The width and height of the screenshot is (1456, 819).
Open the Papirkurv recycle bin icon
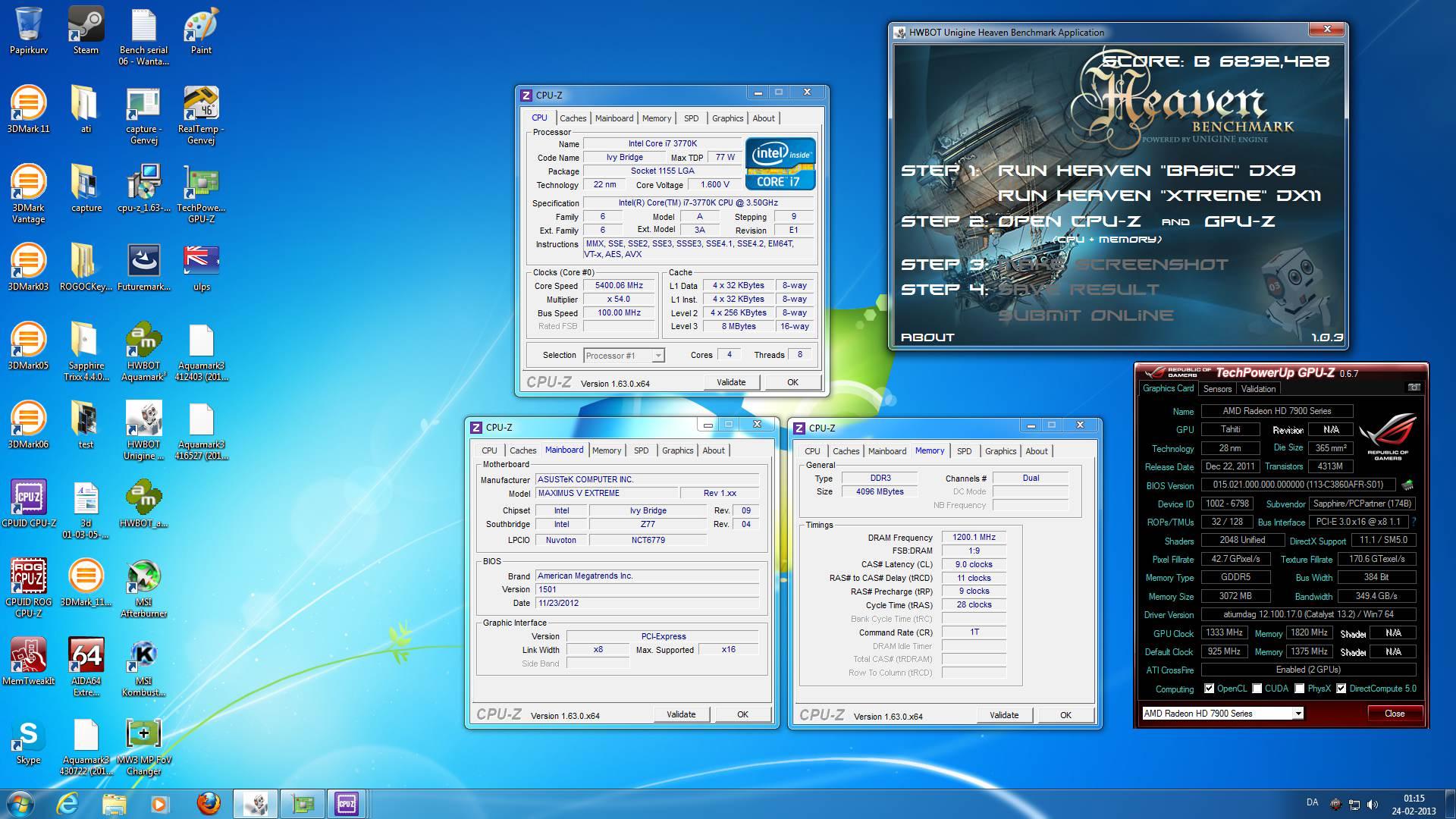coord(28,31)
